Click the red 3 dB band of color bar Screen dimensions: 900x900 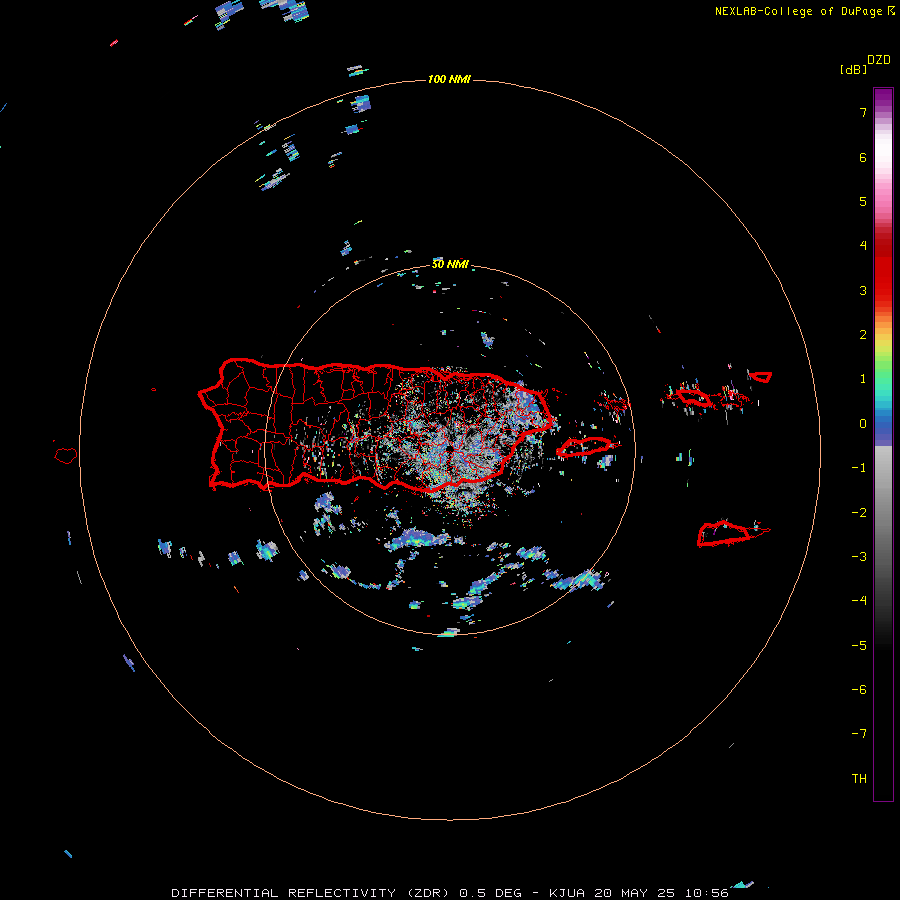tap(883, 290)
